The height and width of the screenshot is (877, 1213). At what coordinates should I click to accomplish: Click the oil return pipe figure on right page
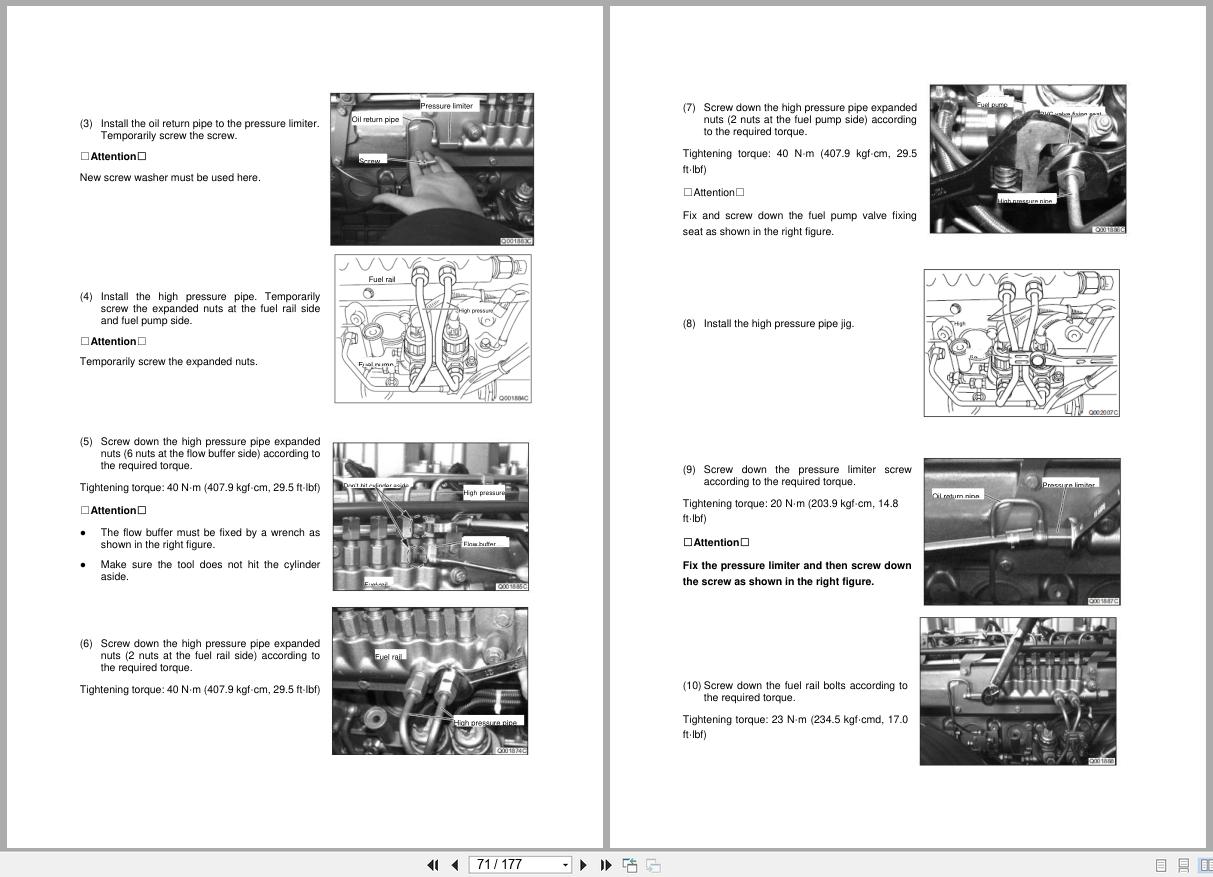pos(1021,531)
